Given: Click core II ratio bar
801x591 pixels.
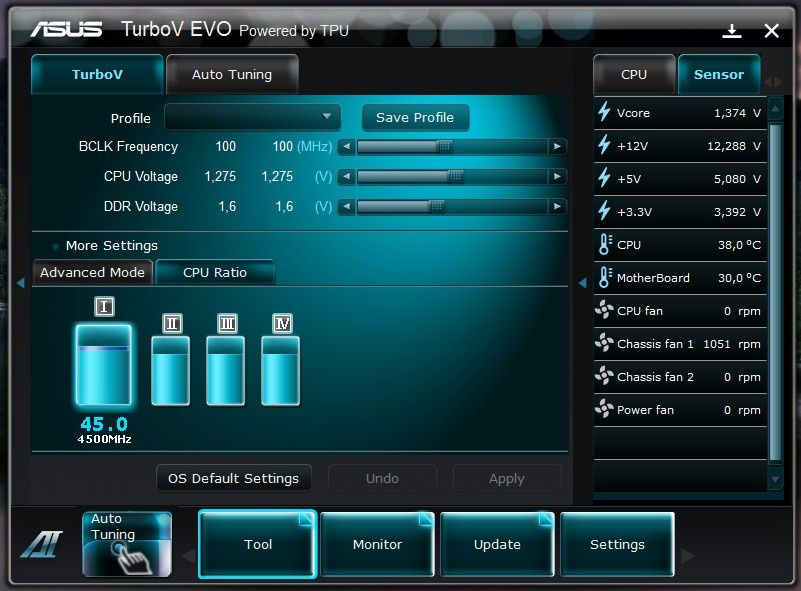Looking at the screenshot, I should pos(171,371).
